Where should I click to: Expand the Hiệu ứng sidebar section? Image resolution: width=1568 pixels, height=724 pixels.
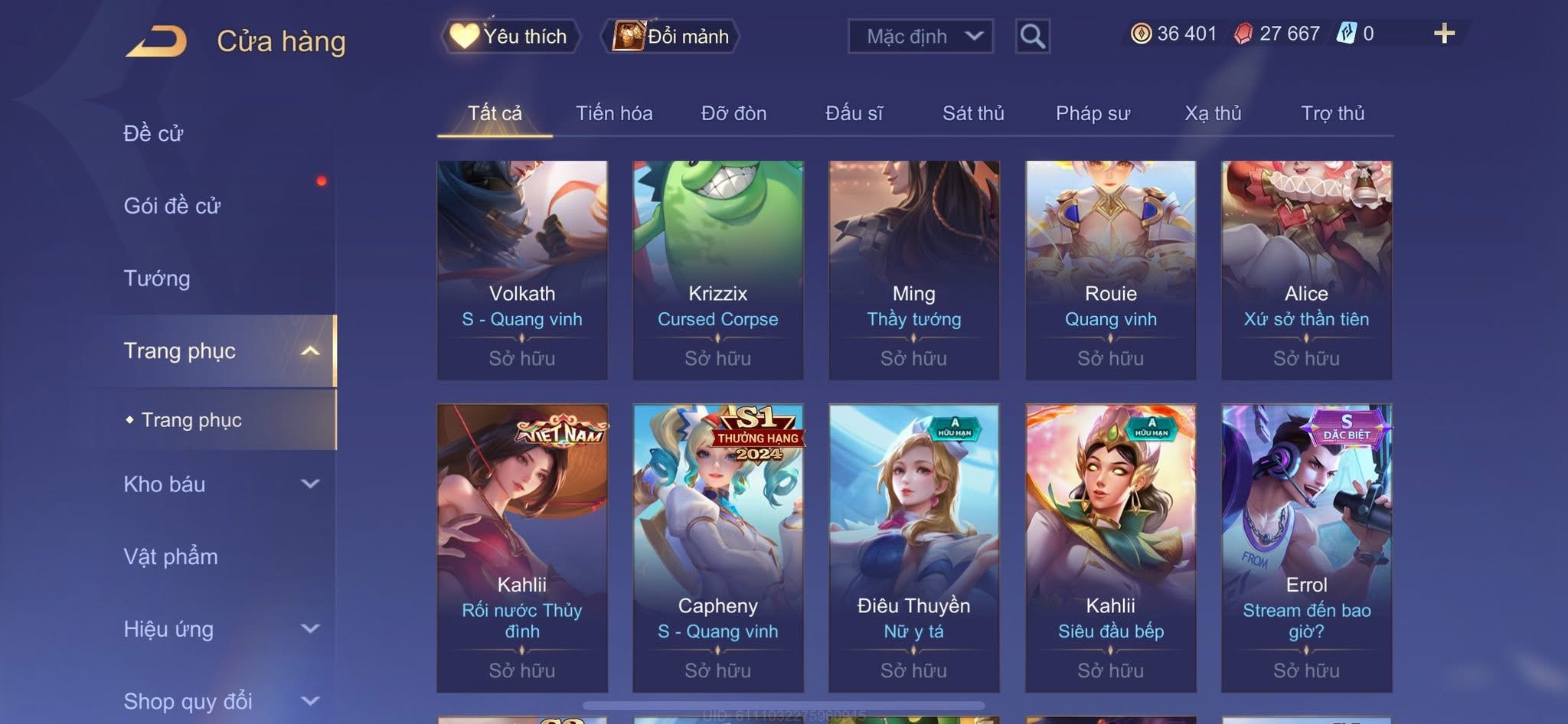pos(310,629)
